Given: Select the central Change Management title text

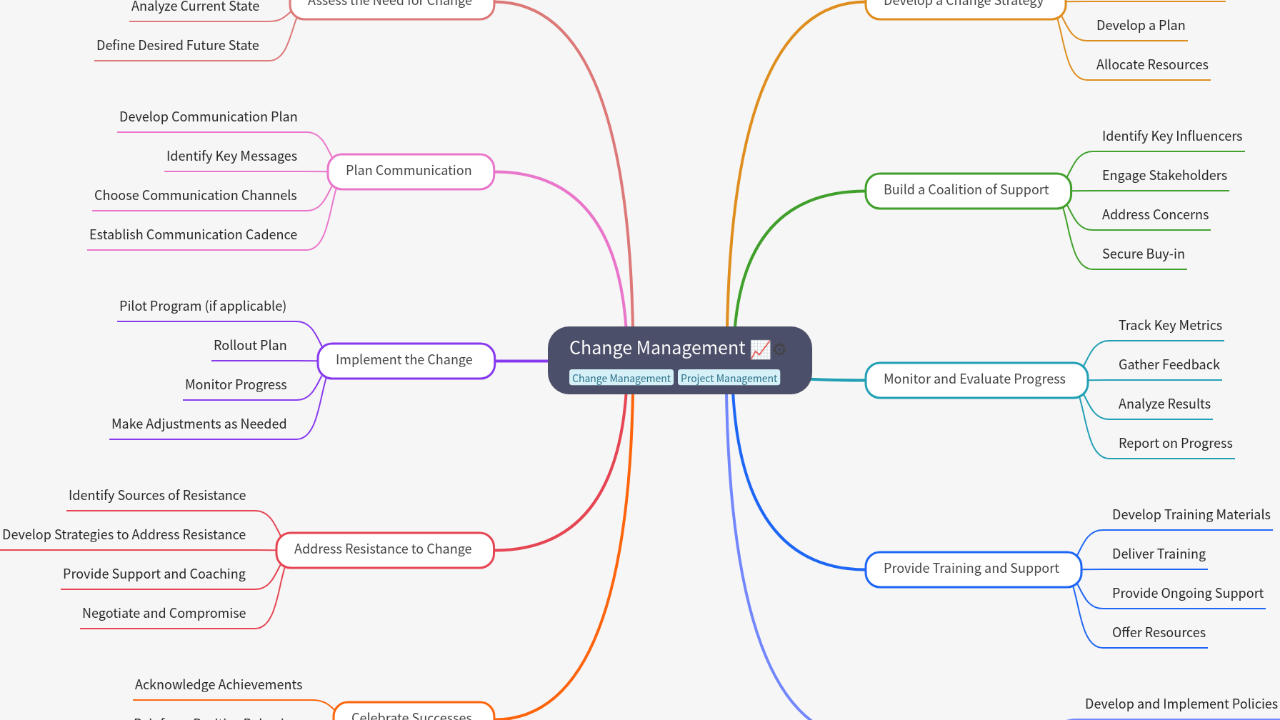Looking at the screenshot, I should click(657, 348).
